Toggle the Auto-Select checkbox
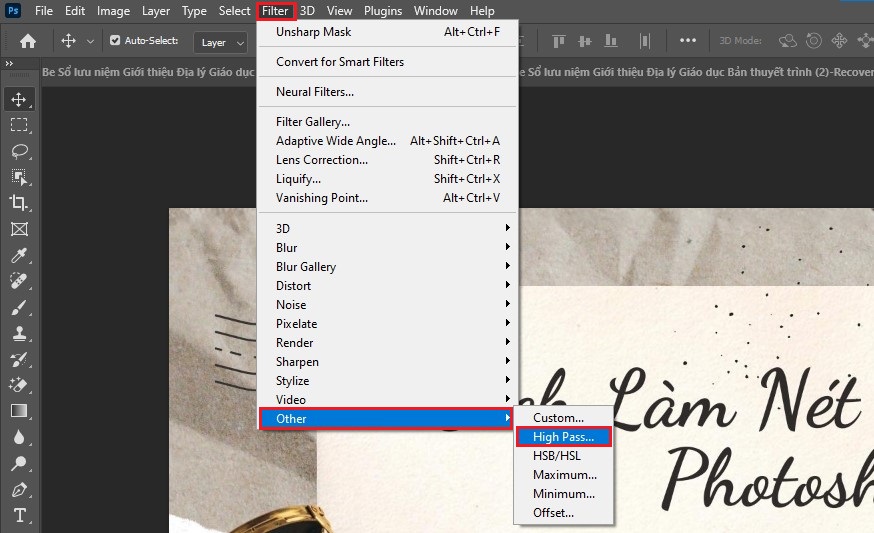The image size is (874, 533). click(x=115, y=40)
